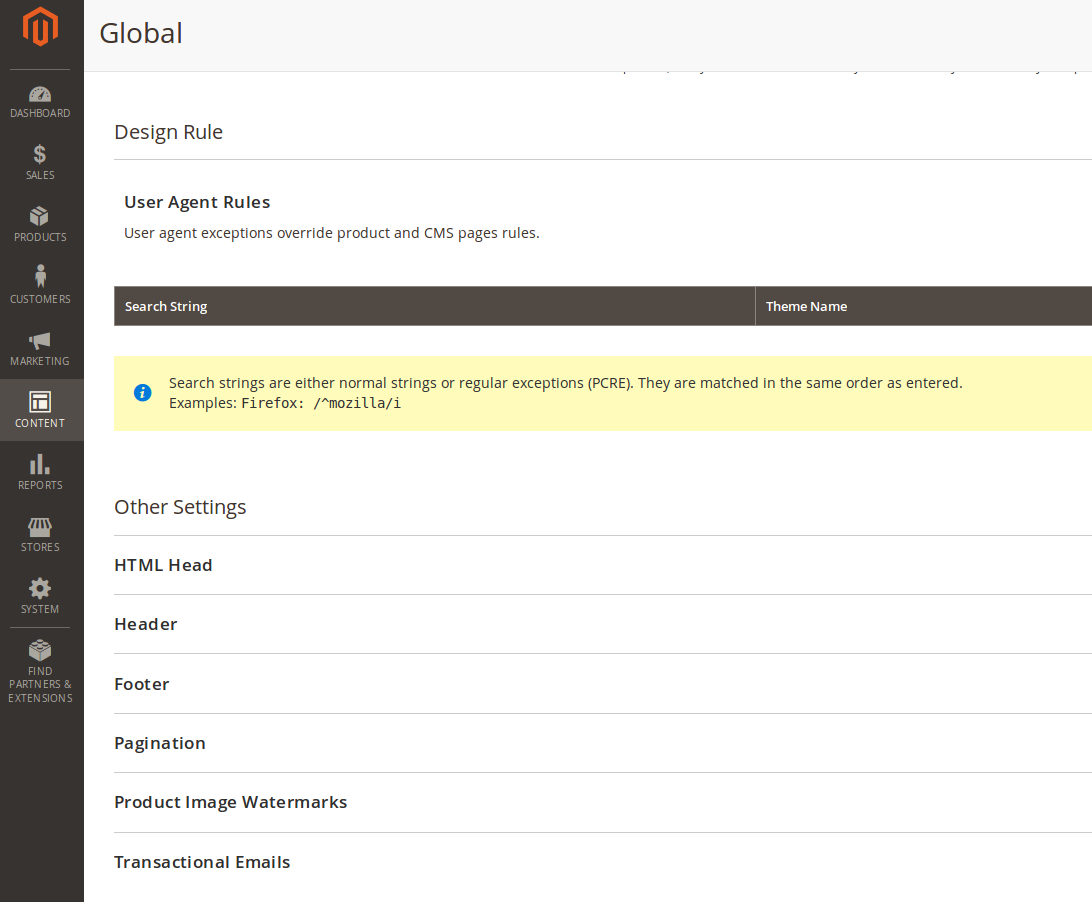The height and width of the screenshot is (902, 1092).
Task: Expand the Footer settings section
Action: tap(141, 684)
